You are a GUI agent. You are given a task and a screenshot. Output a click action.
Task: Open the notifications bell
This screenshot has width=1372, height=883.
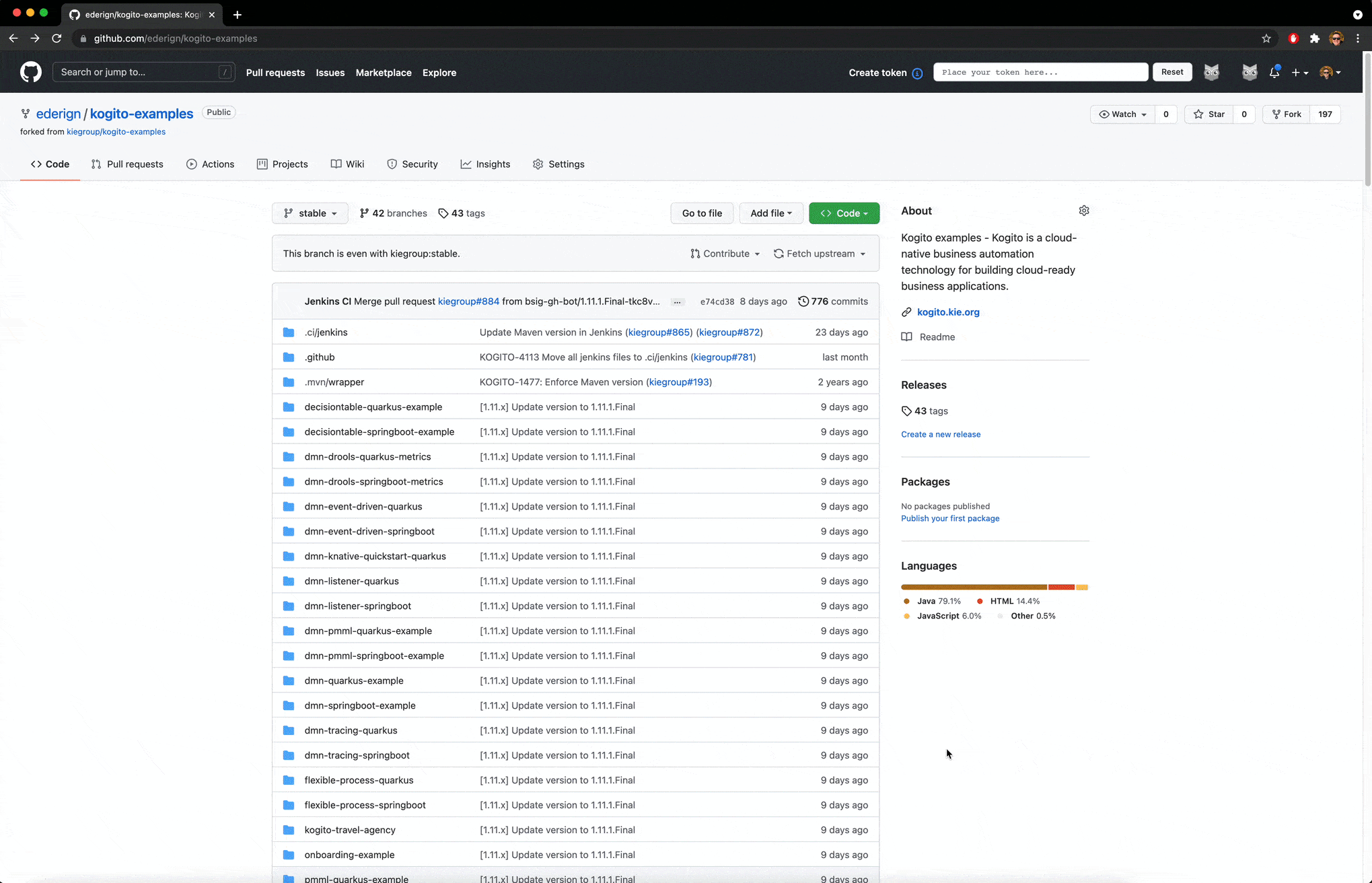click(1274, 73)
